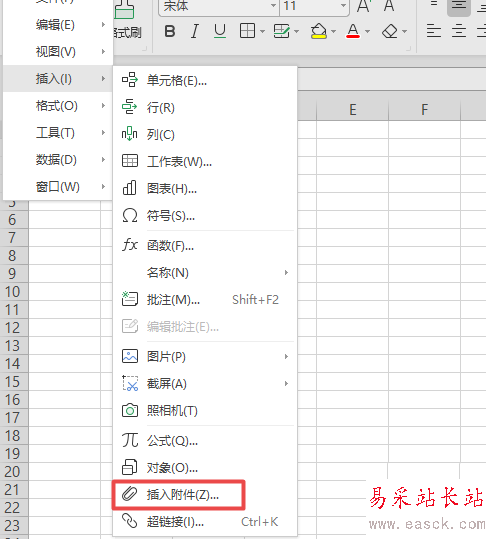Add 批注(M) comment

205,300
